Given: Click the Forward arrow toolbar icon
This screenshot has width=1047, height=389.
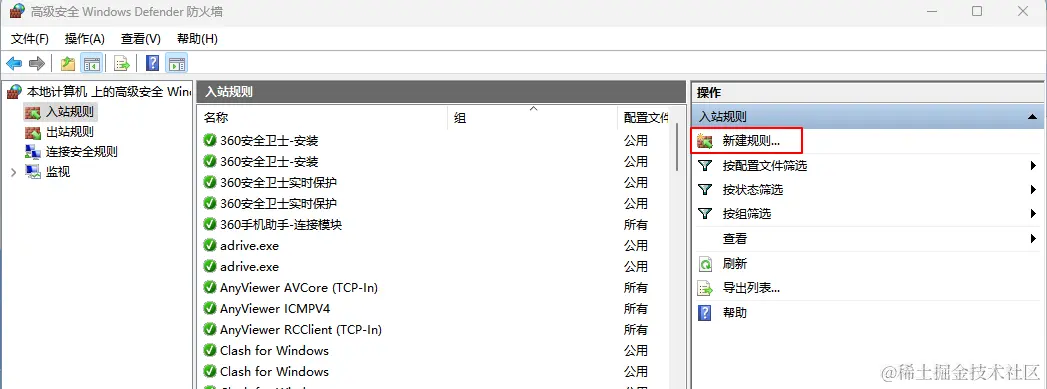Looking at the screenshot, I should 37,63.
